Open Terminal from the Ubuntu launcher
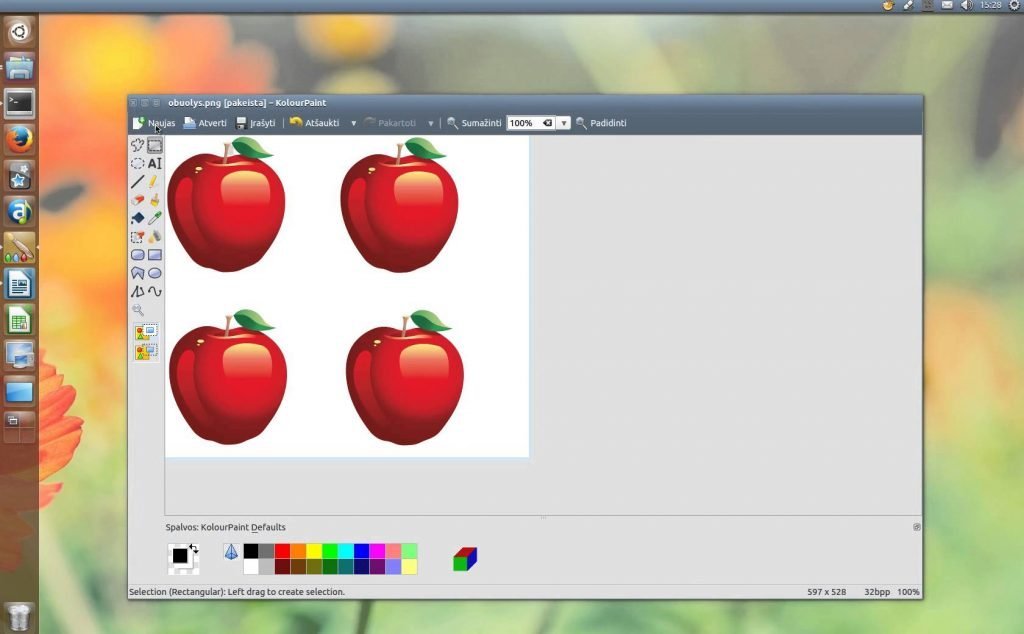 tap(19, 103)
